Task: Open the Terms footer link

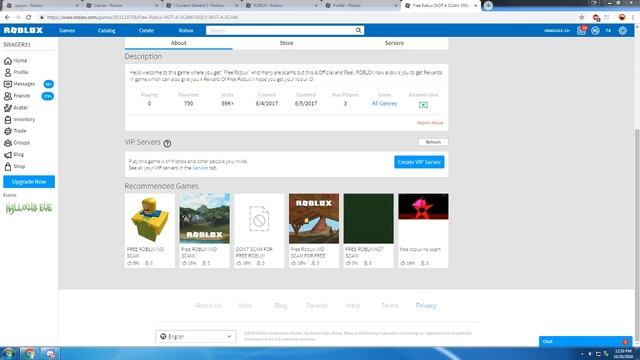Action: click(x=389, y=306)
